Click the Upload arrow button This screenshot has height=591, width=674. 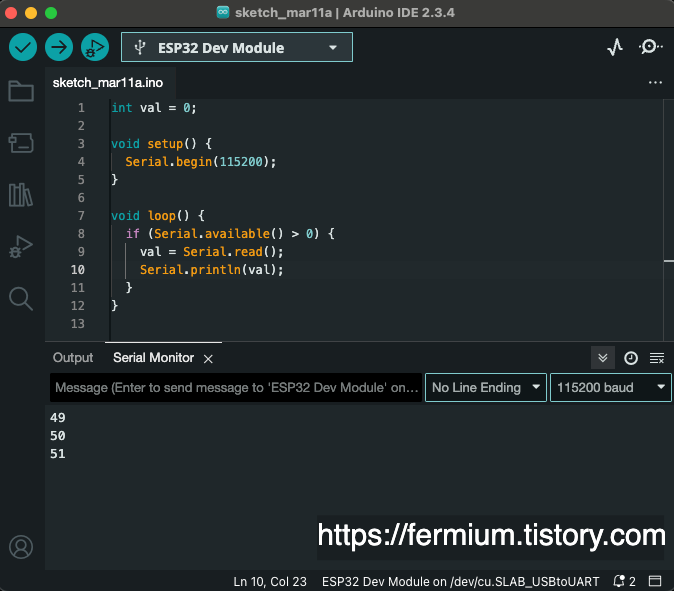click(x=59, y=47)
